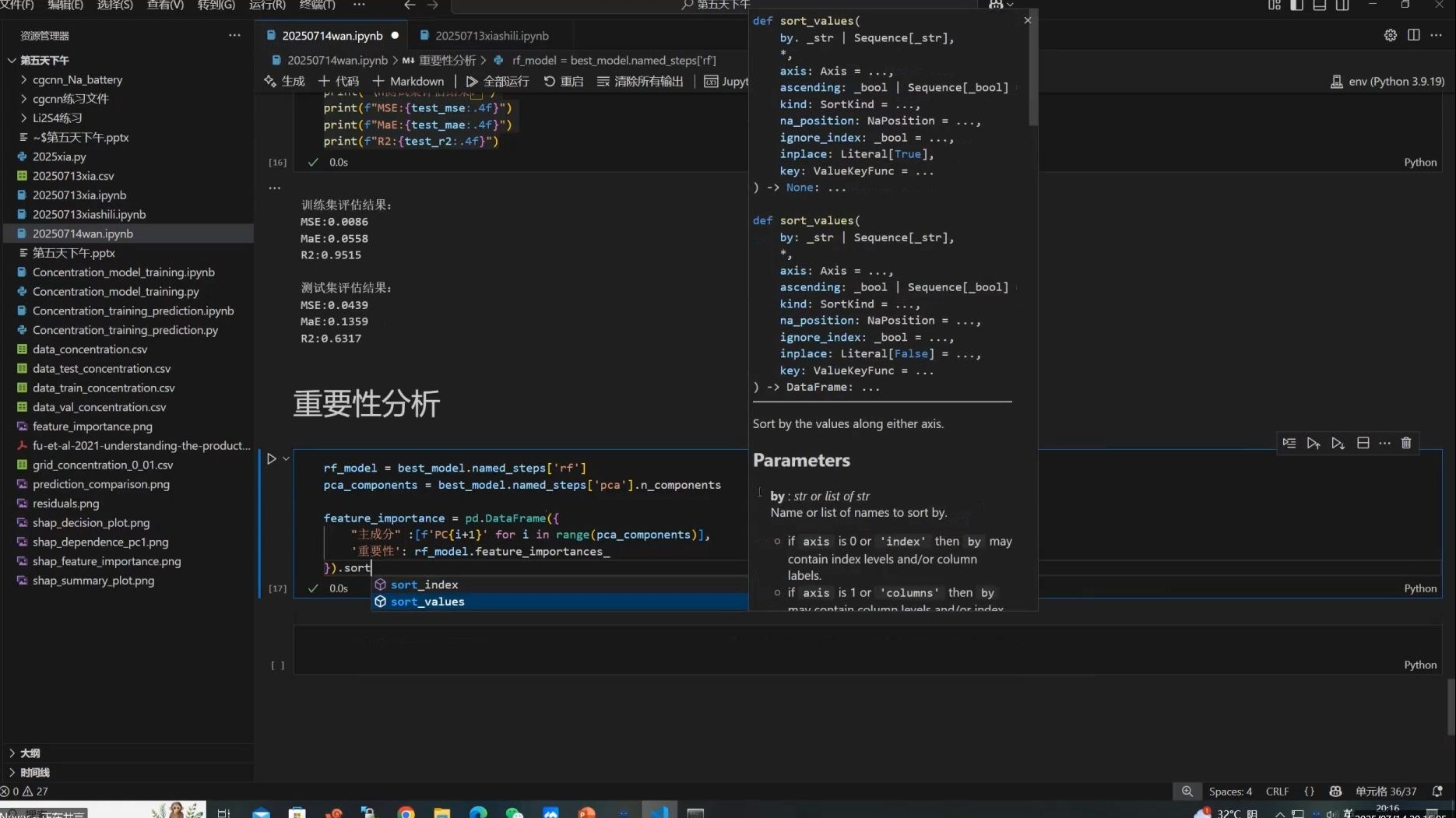Open Google Chrome from the taskbar

(406, 812)
